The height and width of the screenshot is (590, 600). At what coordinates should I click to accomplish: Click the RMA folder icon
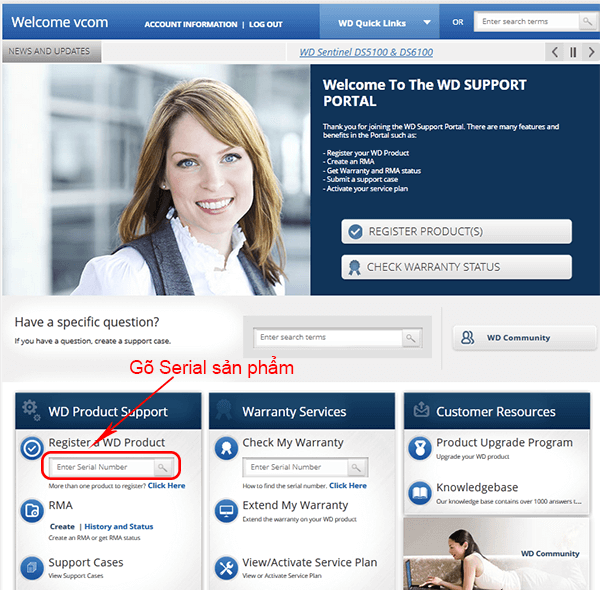pos(32,510)
